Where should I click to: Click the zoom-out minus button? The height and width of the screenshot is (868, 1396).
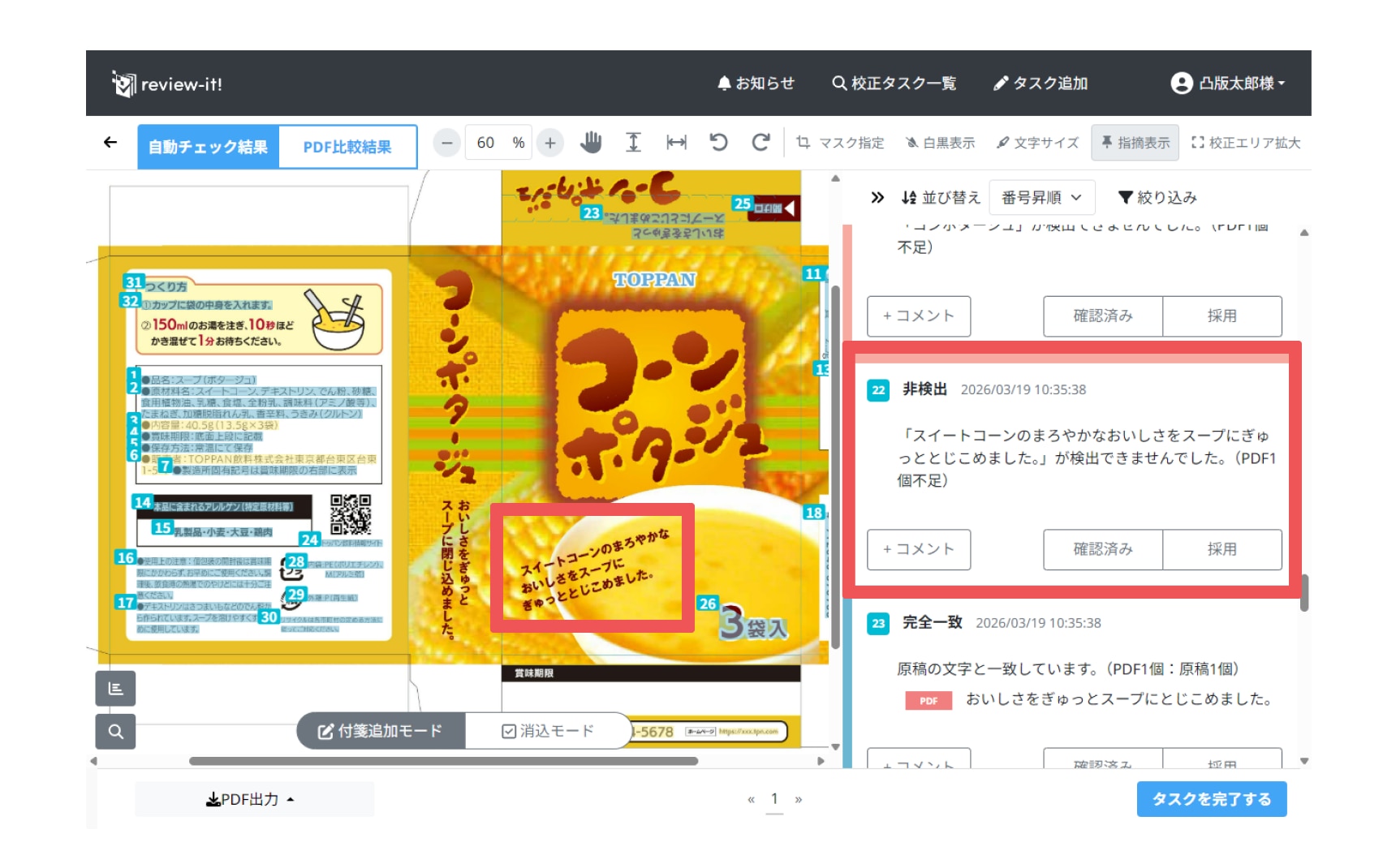coord(446,143)
